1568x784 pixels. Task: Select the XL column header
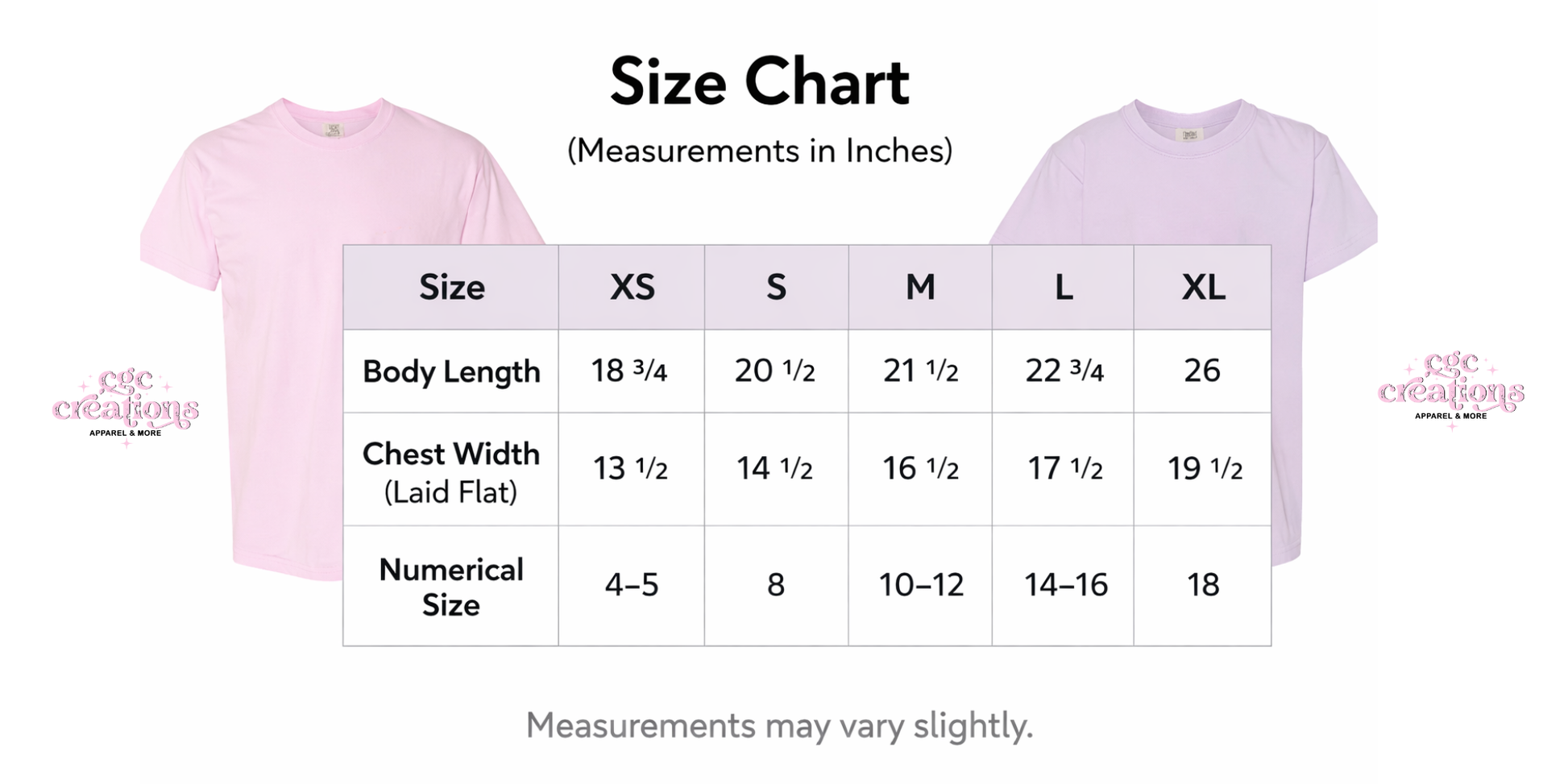click(x=1203, y=288)
